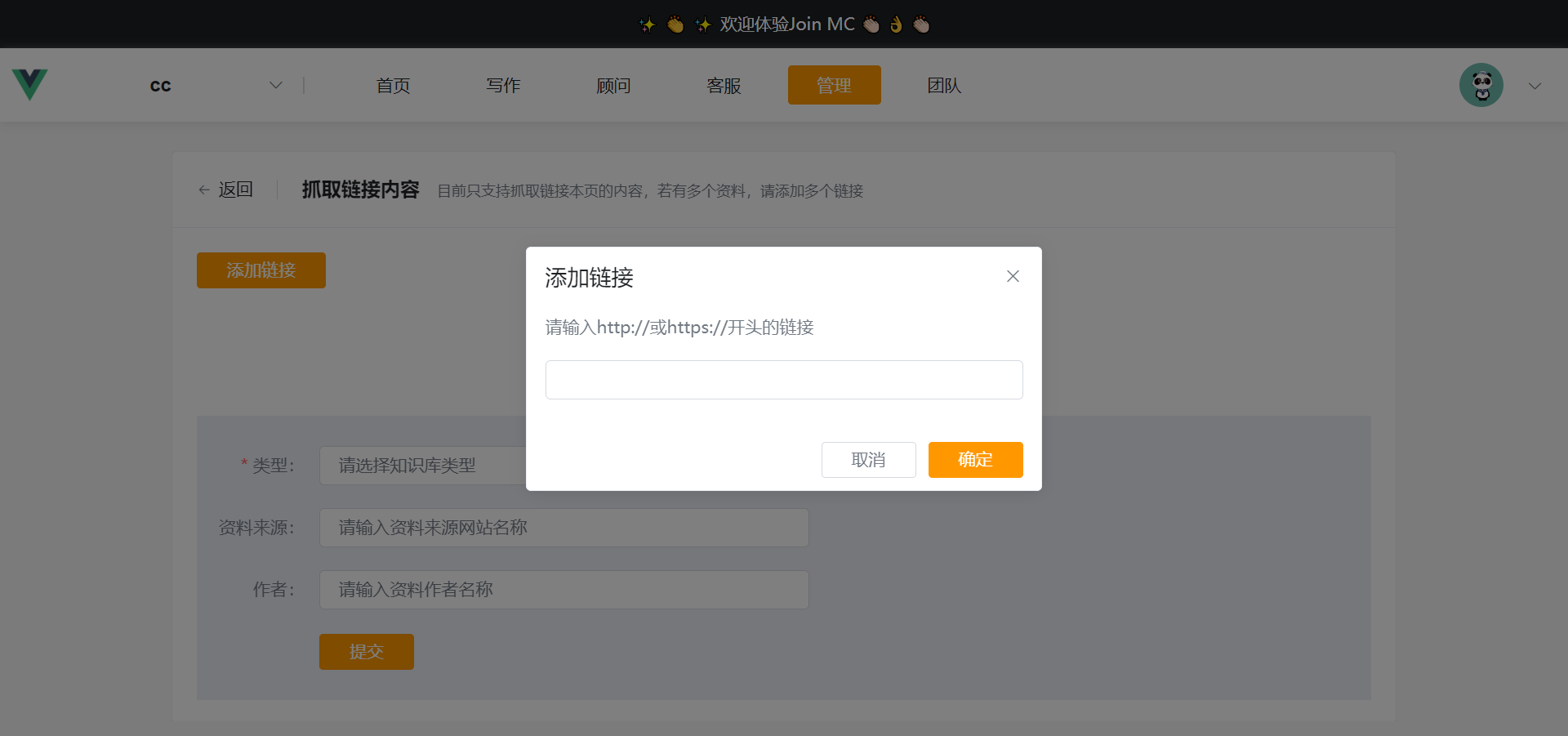Click the highlighted 管理 tab
The width and height of the screenshot is (1568, 736).
pyautogui.click(x=834, y=85)
